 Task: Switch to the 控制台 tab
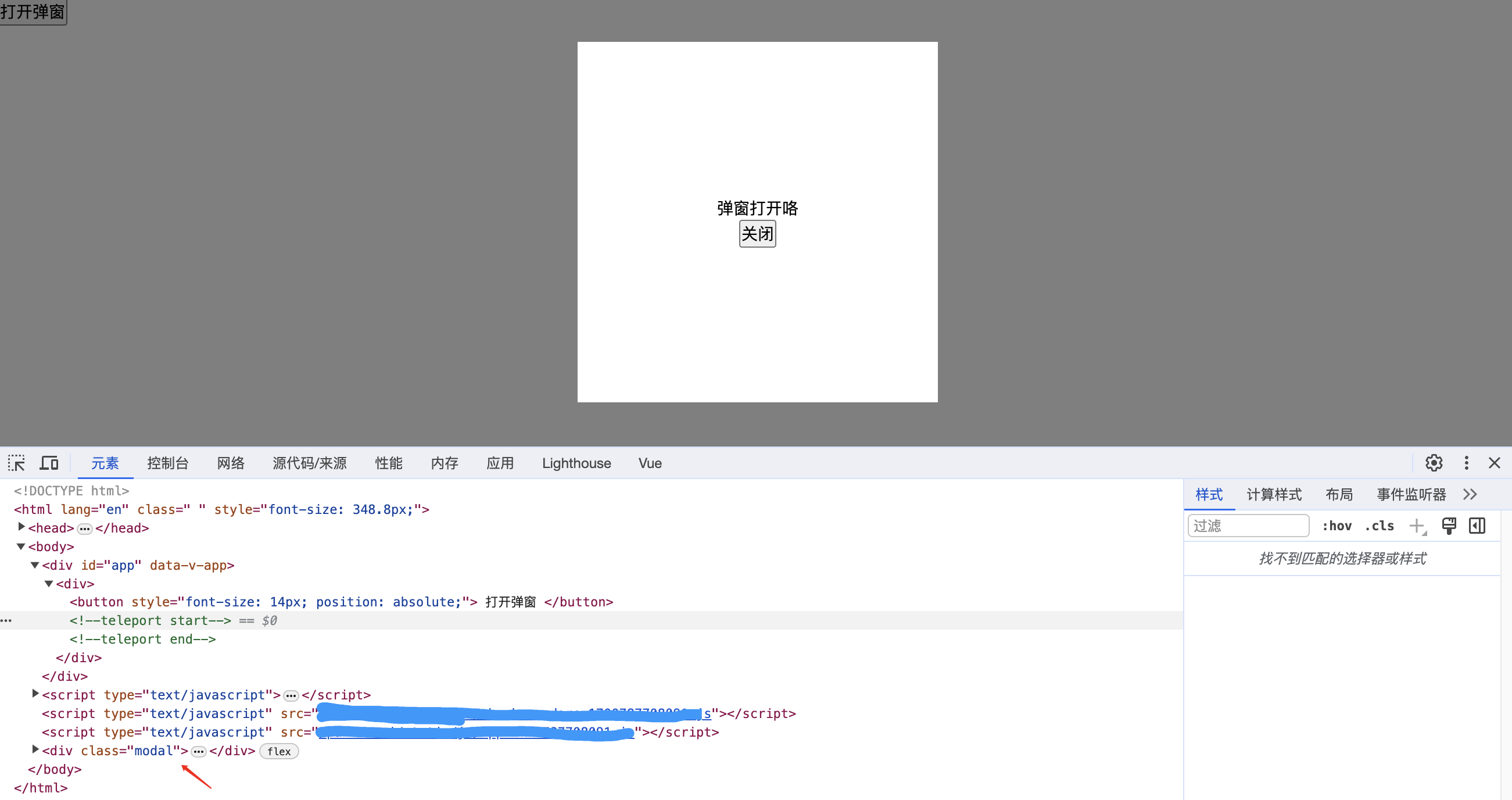click(x=167, y=463)
